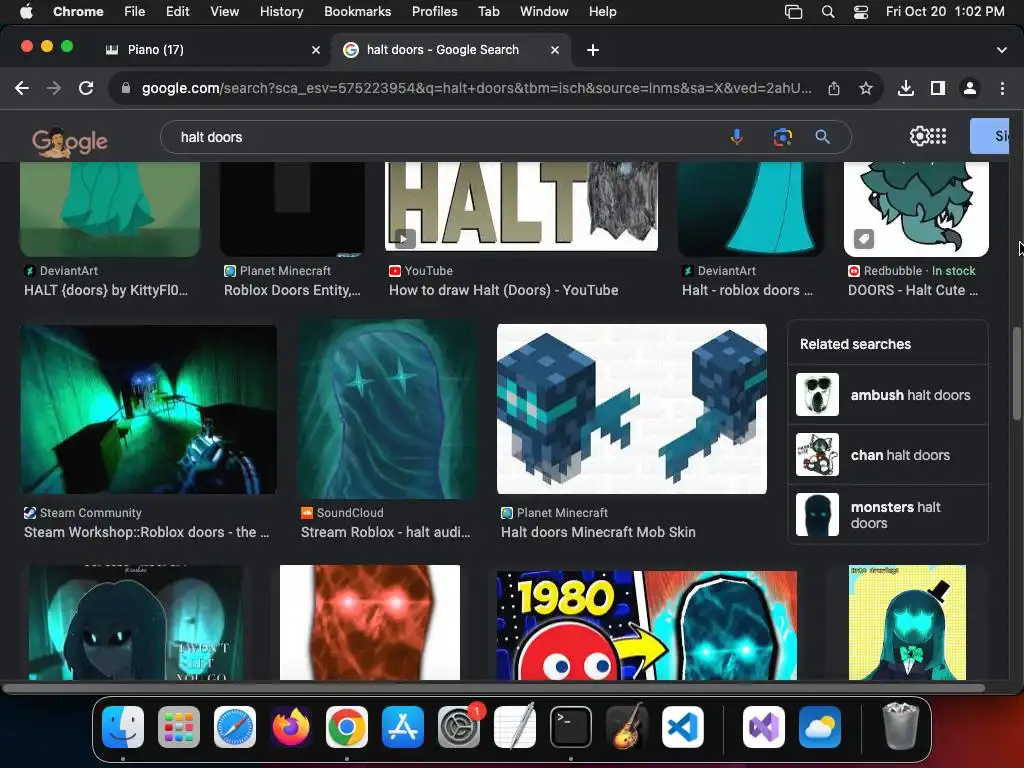Open related search monsters halt doors
1024x768 pixels.
(x=888, y=515)
